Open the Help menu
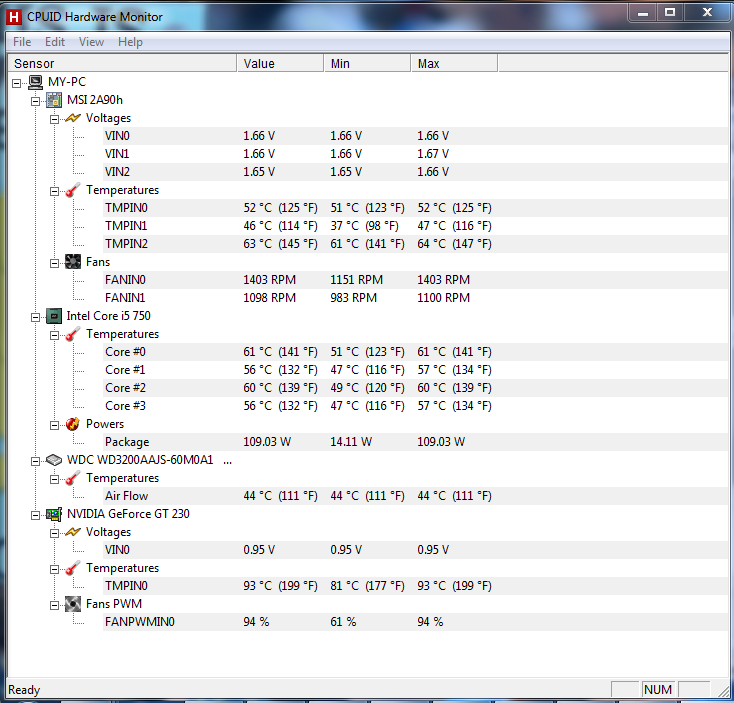734x703 pixels. point(130,42)
